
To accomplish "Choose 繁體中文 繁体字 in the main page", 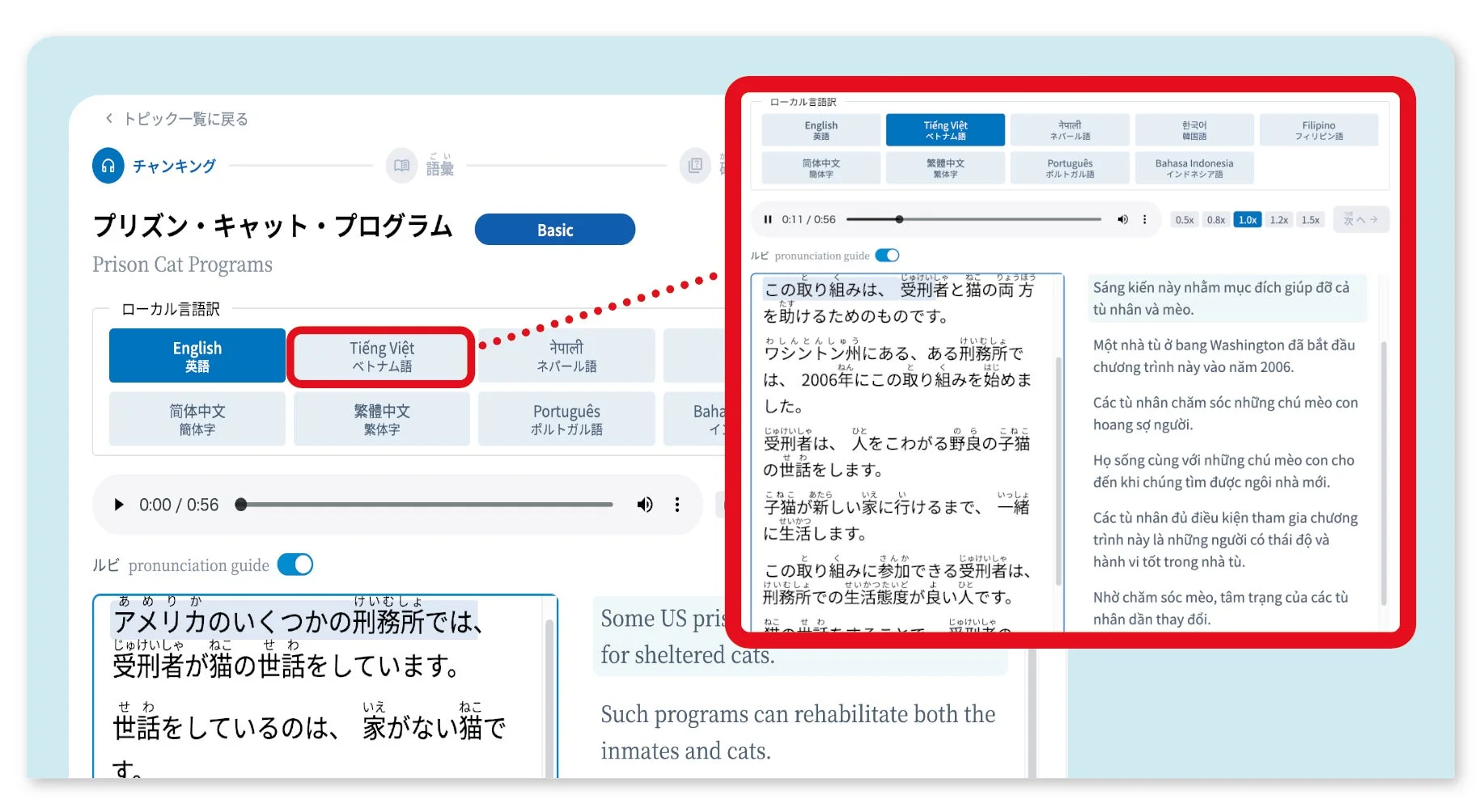I will 382,419.
